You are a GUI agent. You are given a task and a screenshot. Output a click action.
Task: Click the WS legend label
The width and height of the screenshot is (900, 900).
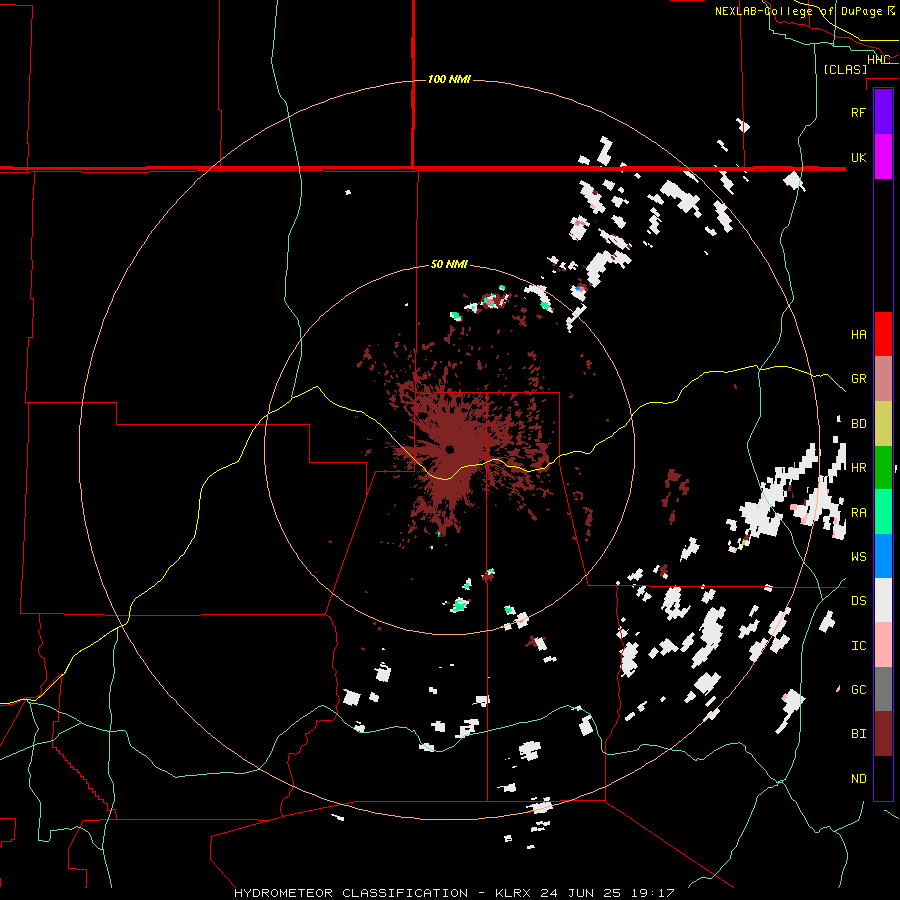click(859, 557)
